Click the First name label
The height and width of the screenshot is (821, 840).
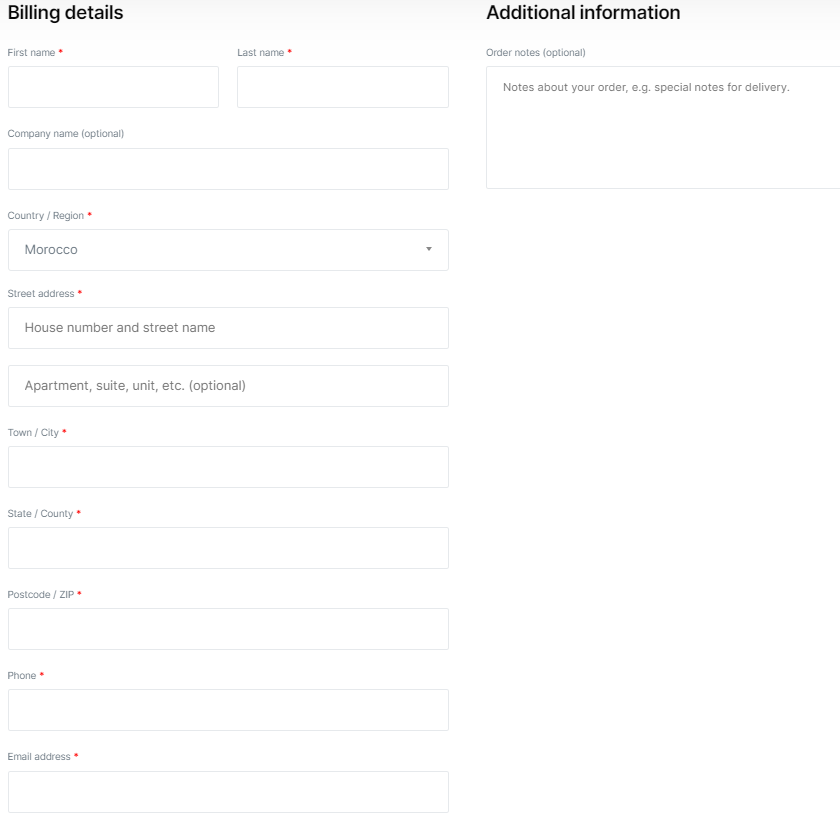pyautogui.click(x=31, y=52)
